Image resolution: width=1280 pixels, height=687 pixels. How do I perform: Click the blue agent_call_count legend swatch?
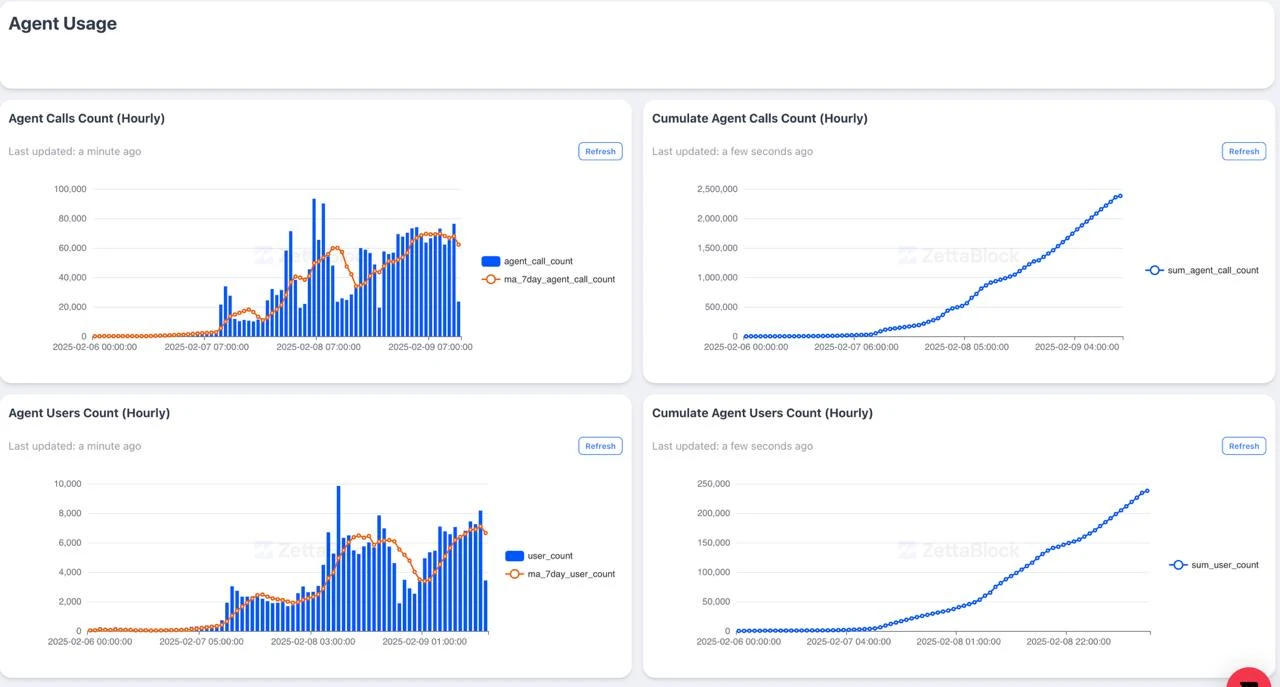pos(490,262)
